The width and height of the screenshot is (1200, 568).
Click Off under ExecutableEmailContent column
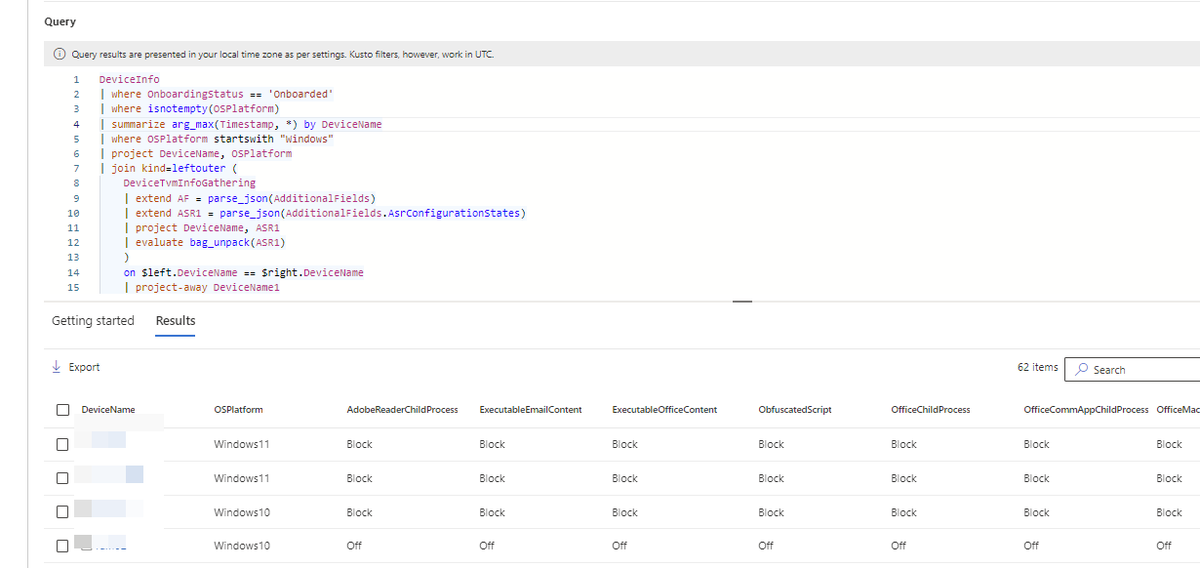pyautogui.click(x=487, y=546)
